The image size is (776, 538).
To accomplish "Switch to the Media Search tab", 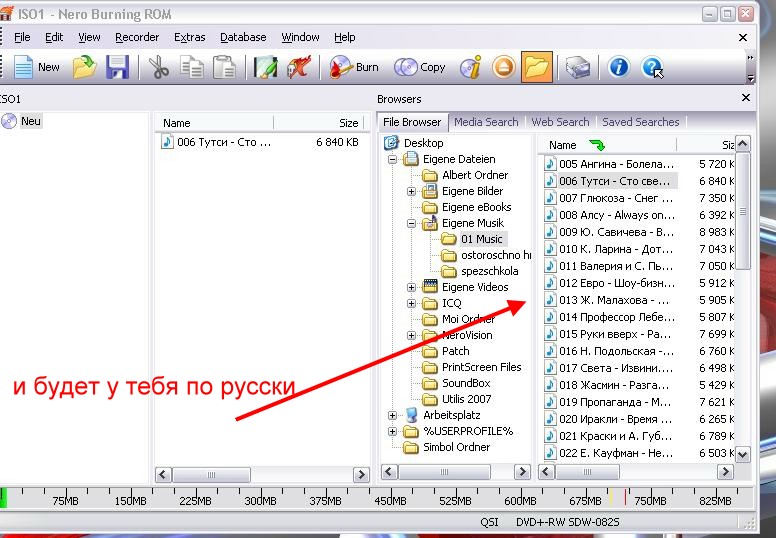I will pyautogui.click(x=486, y=122).
